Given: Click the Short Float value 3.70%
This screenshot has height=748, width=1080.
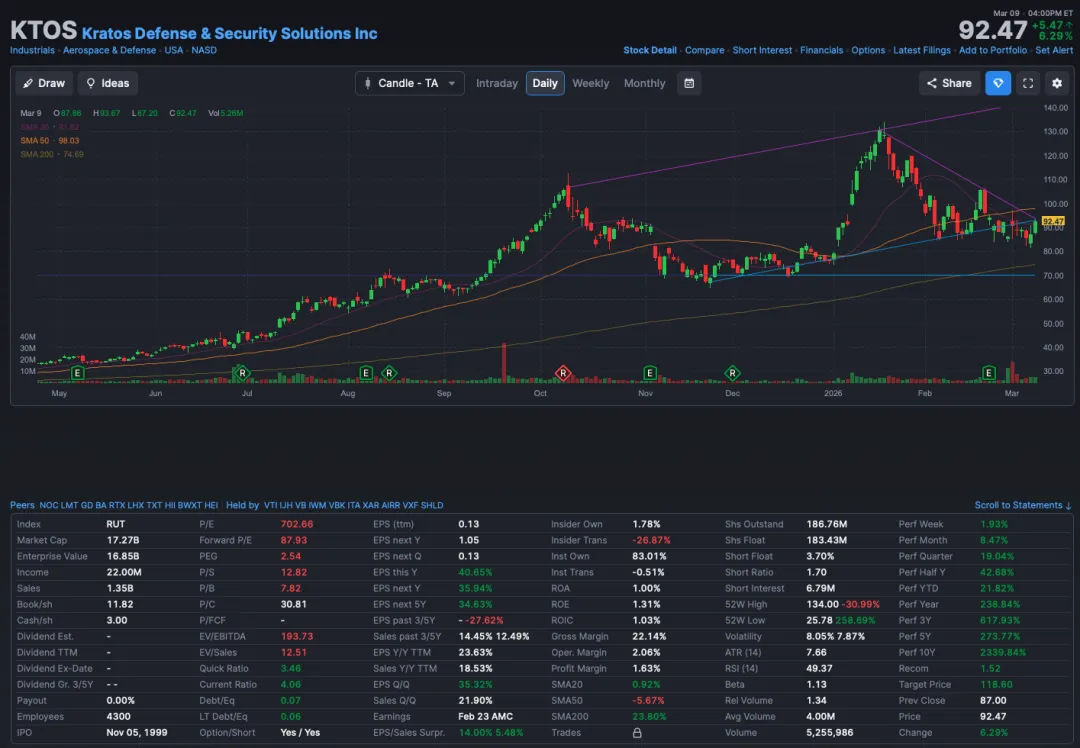Looking at the screenshot, I should pos(820,556).
